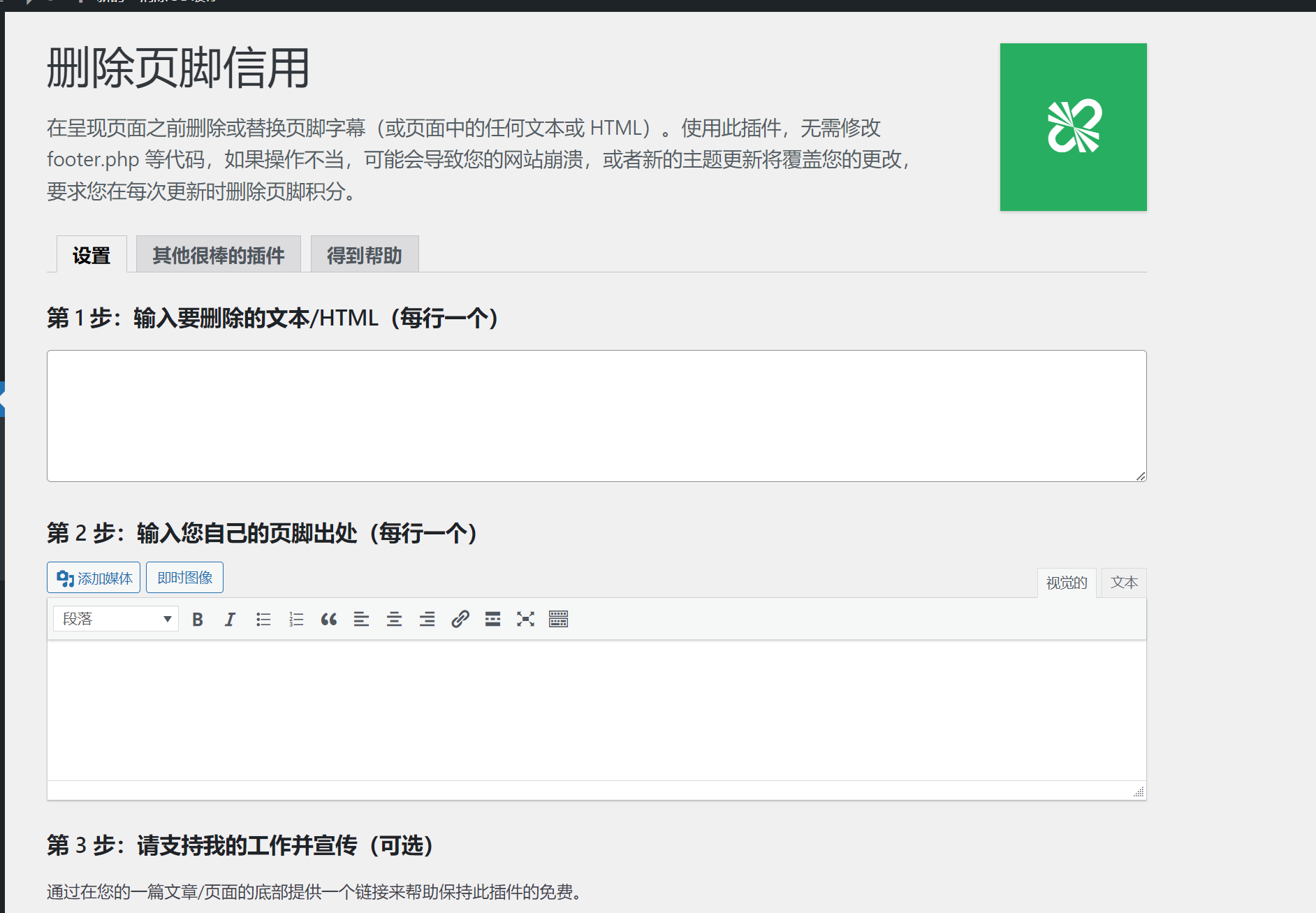
Task: Click the 即时图像 button
Action: coord(184,578)
